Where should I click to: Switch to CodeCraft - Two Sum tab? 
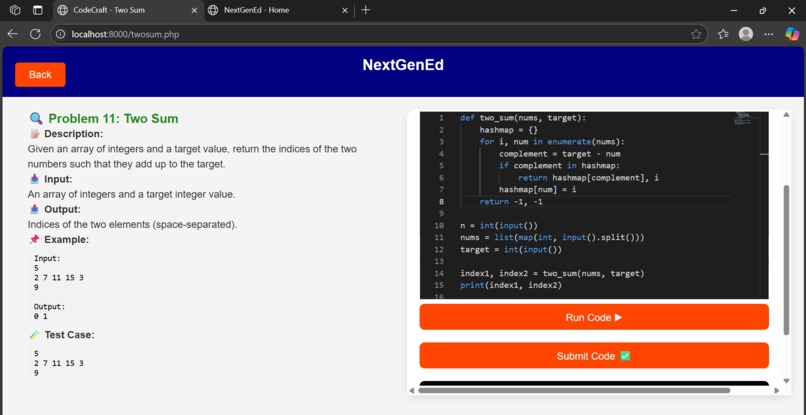(127, 10)
